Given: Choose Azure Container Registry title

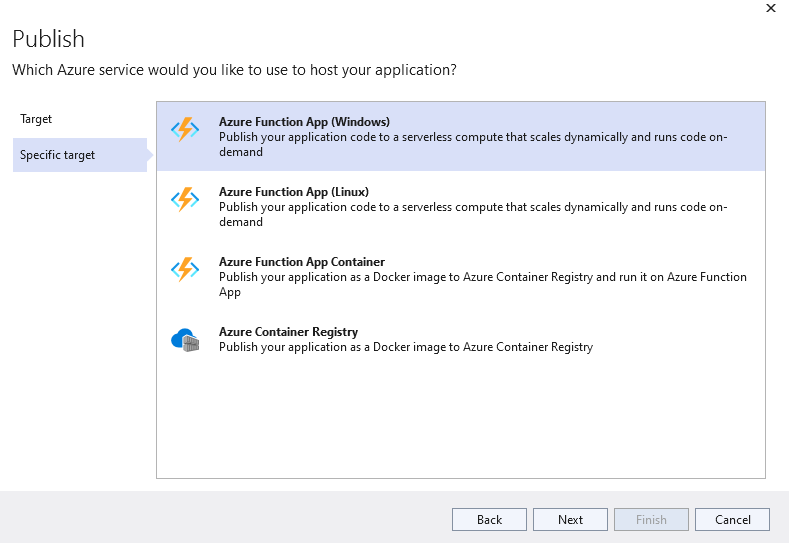Looking at the screenshot, I should pyautogui.click(x=288, y=332).
